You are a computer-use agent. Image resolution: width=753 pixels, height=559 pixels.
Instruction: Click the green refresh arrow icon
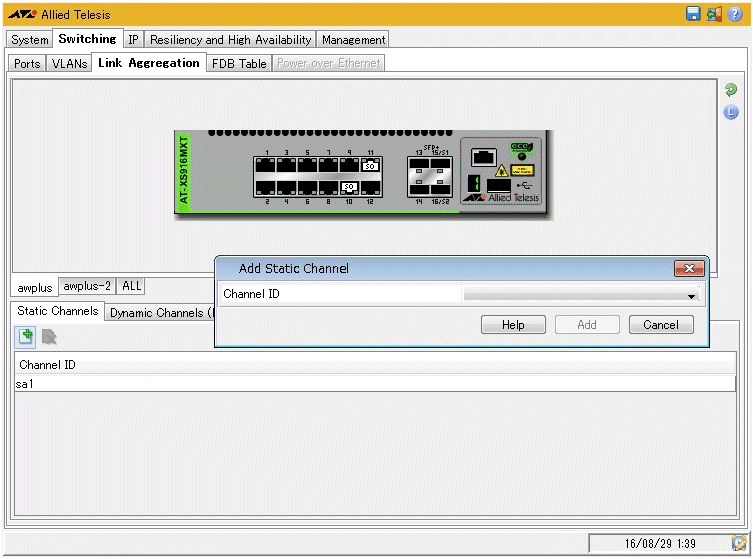[x=731, y=90]
